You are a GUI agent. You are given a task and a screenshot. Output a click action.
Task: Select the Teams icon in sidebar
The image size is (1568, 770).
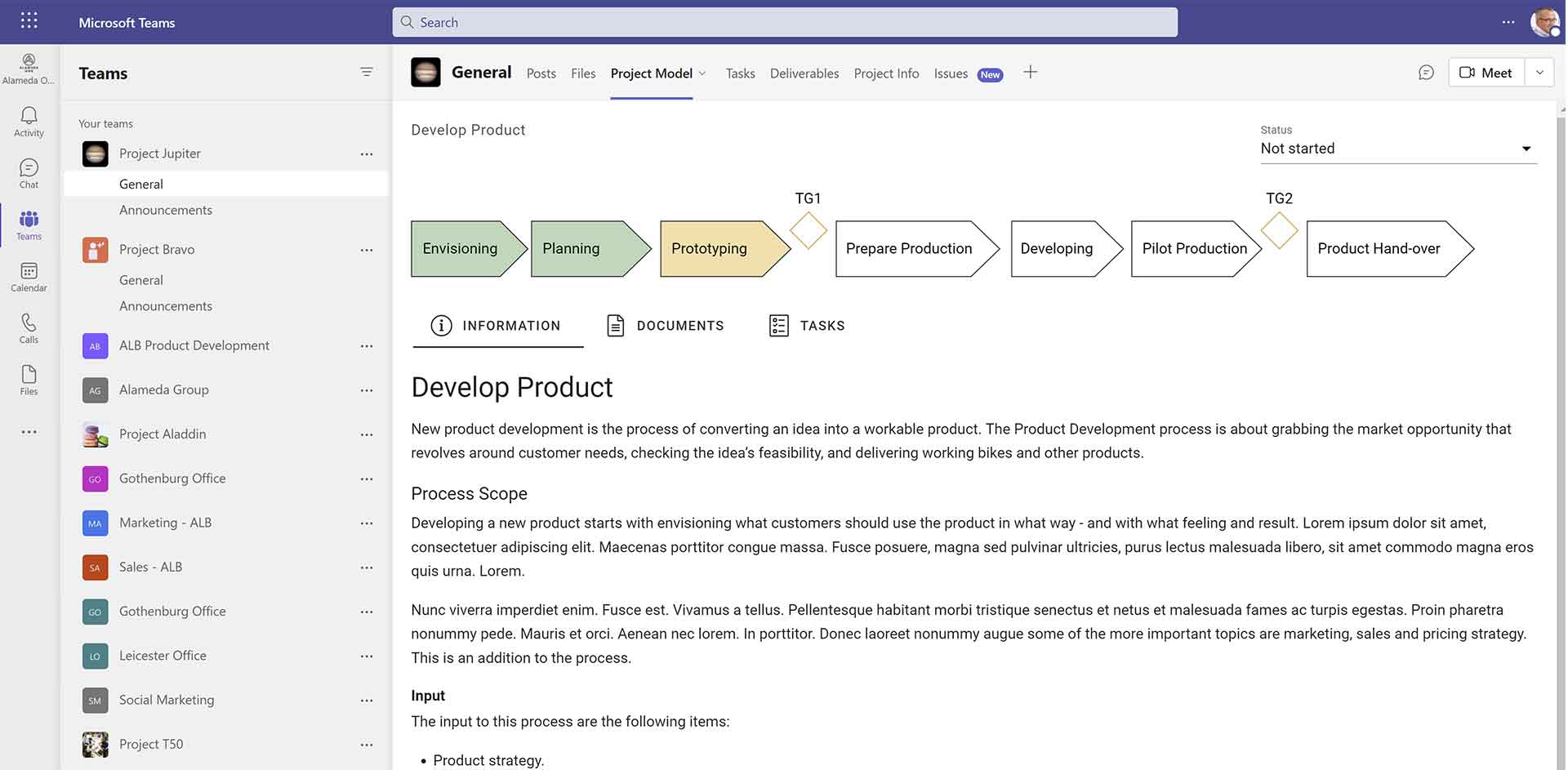[29, 225]
